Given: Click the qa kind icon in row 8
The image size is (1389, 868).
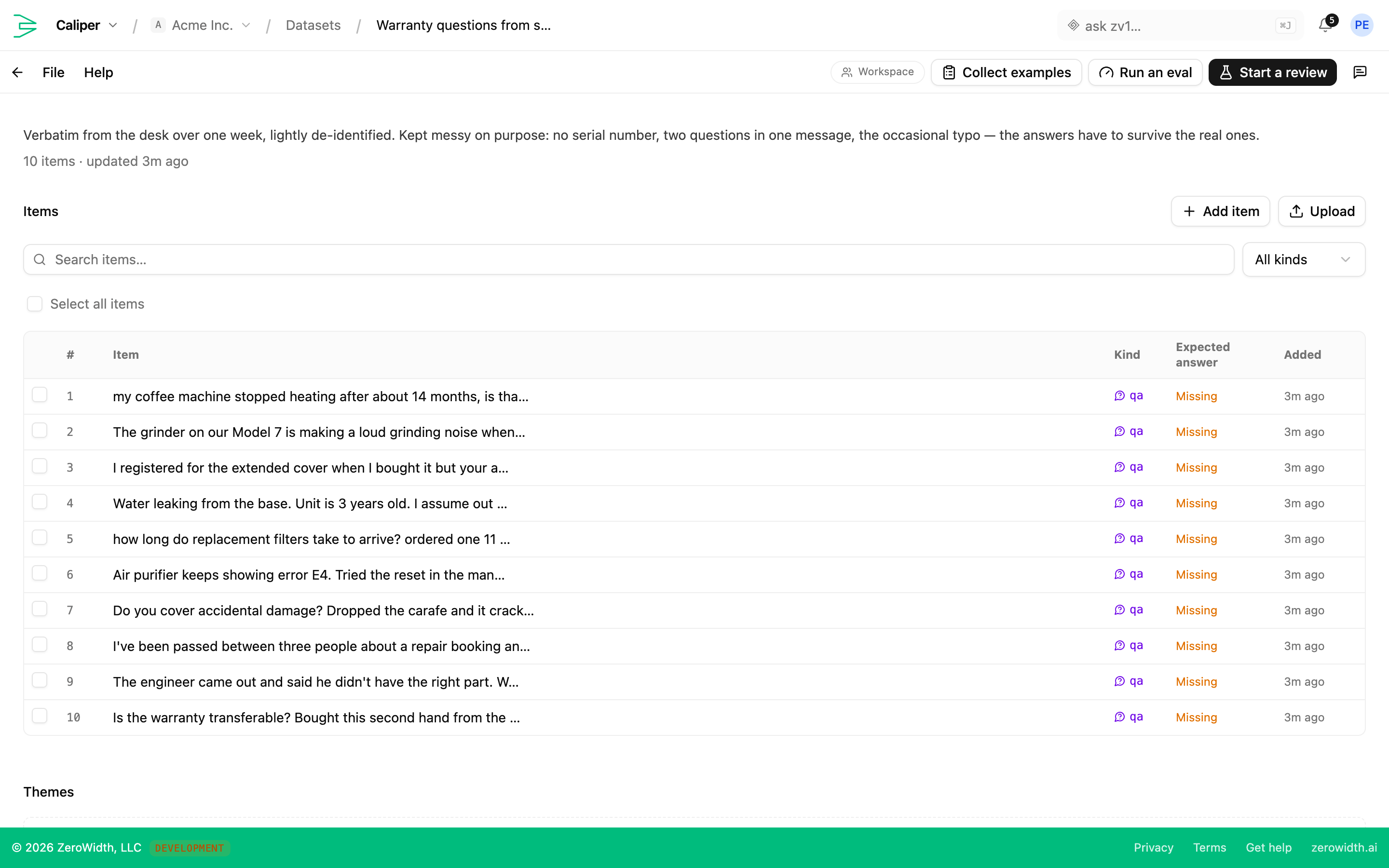Looking at the screenshot, I should point(1119,645).
